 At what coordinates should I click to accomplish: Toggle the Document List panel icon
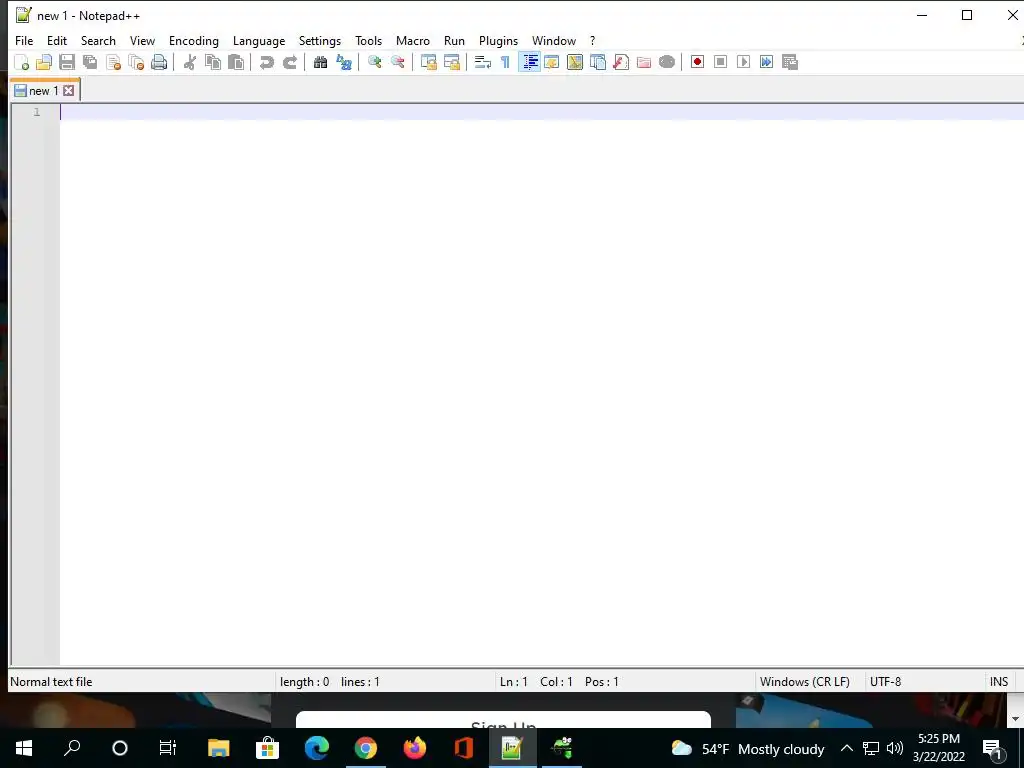pos(598,62)
